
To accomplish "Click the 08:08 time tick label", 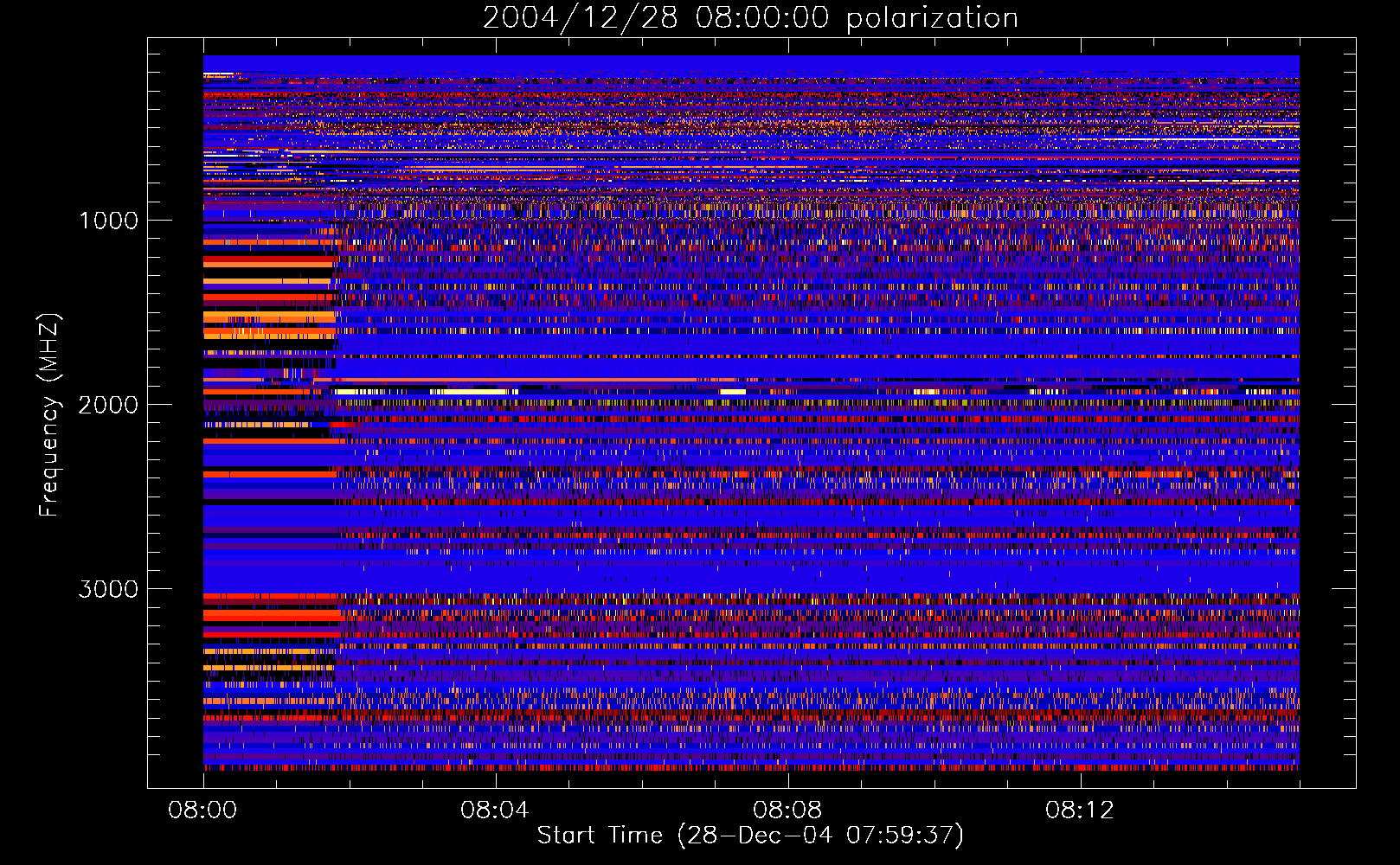I will 787,811.
